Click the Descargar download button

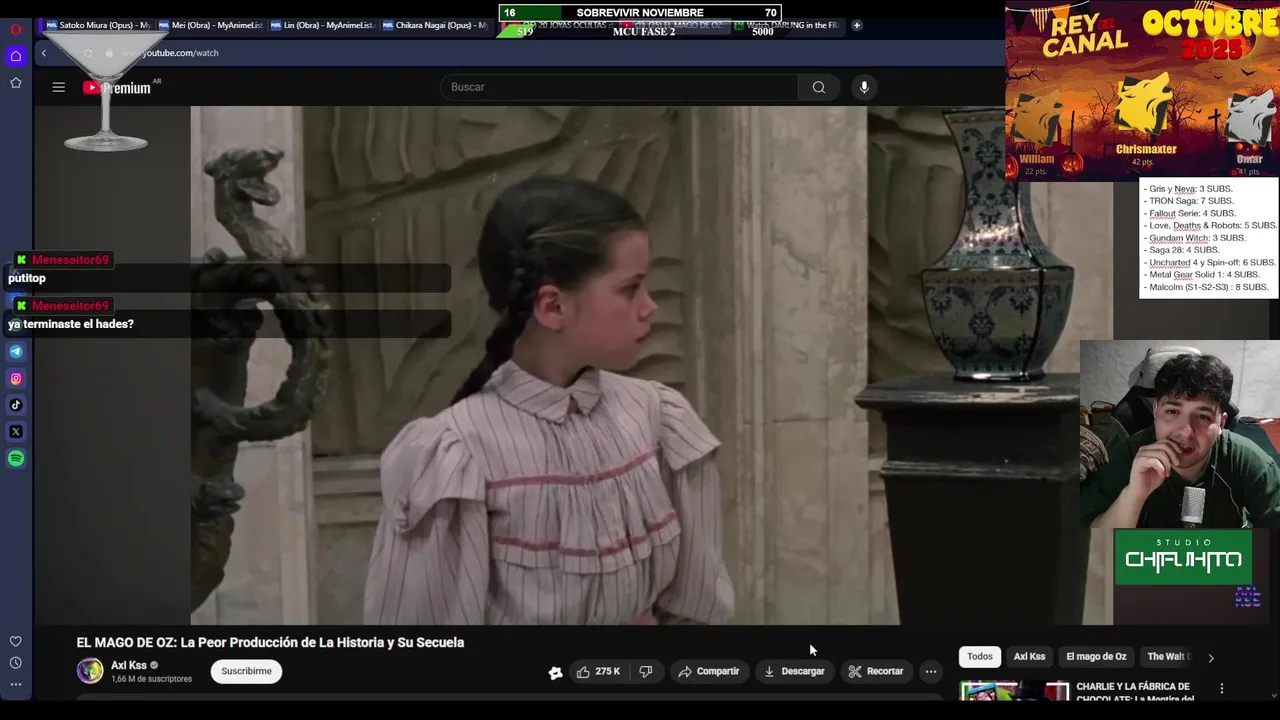coord(794,672)
